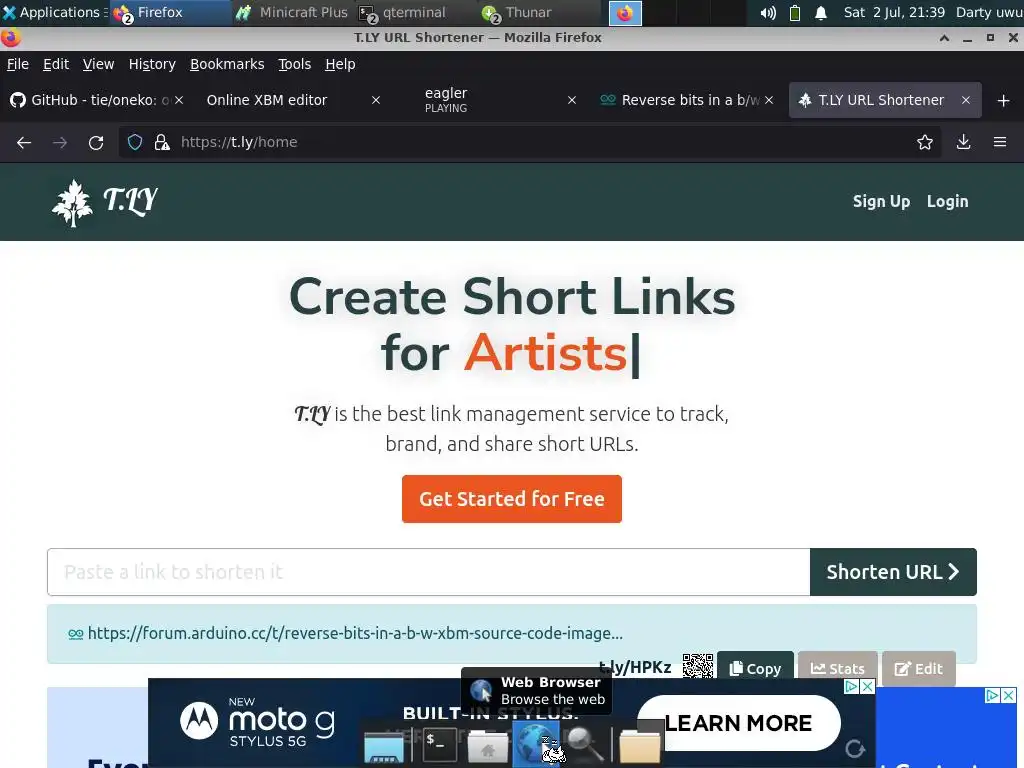Screen dimensions: 1024x768
Task: Close the eagler tab
Action: [571, 100]
